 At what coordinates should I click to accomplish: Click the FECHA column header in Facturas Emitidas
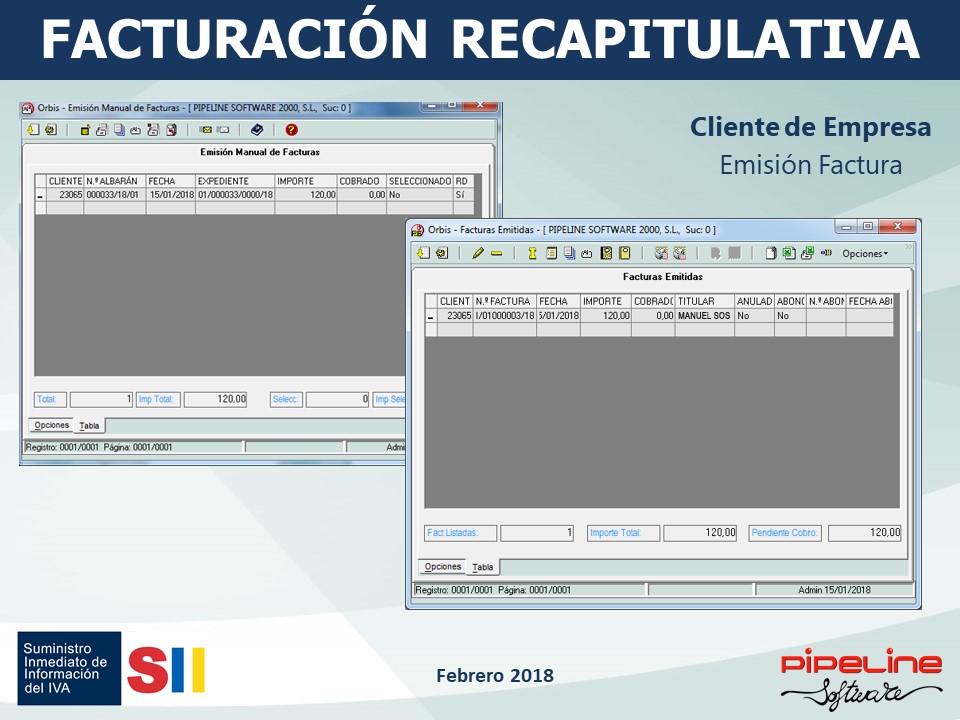click(558, 301)
